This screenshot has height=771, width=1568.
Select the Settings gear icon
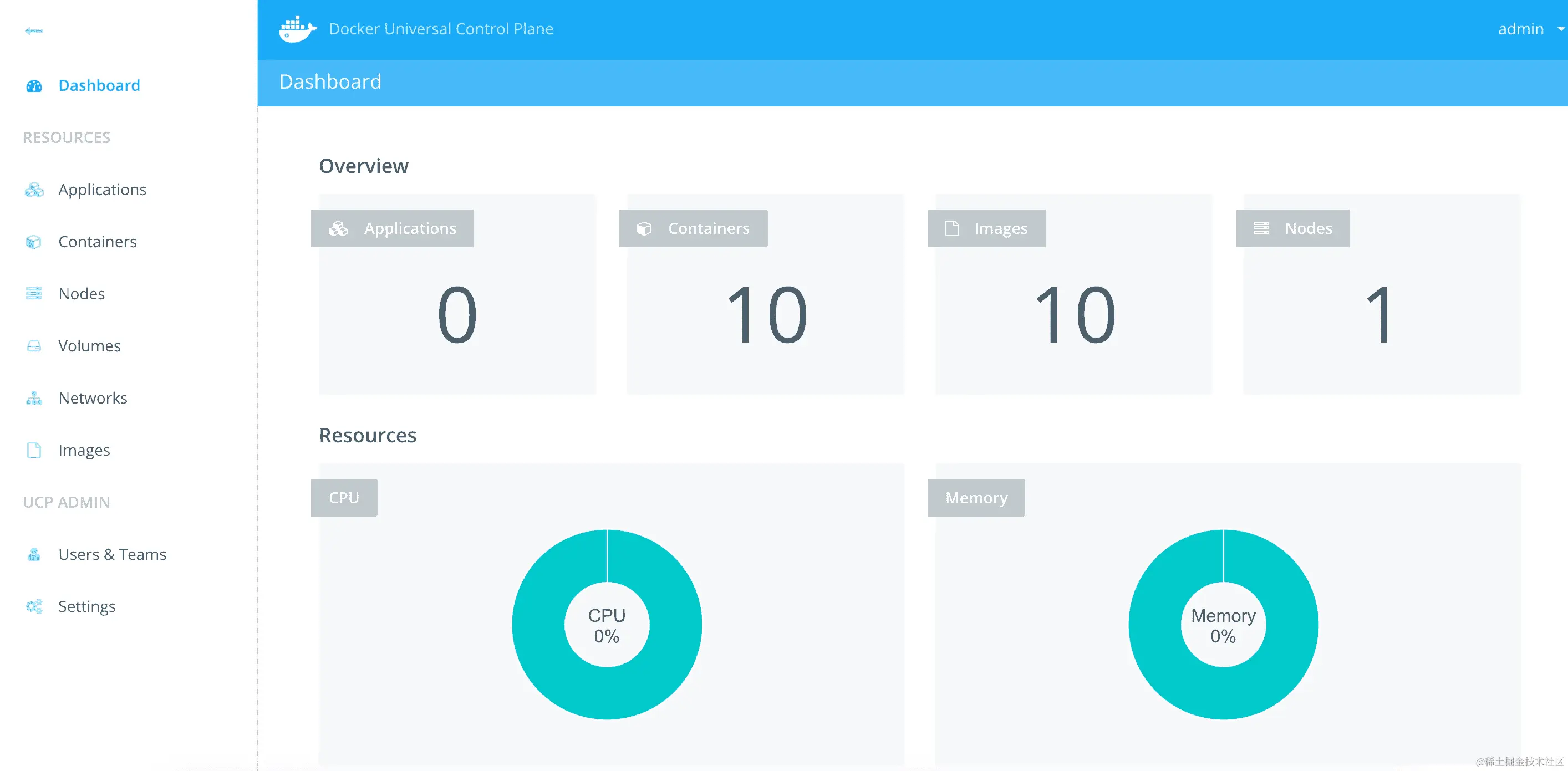click(x=33, y=606)
